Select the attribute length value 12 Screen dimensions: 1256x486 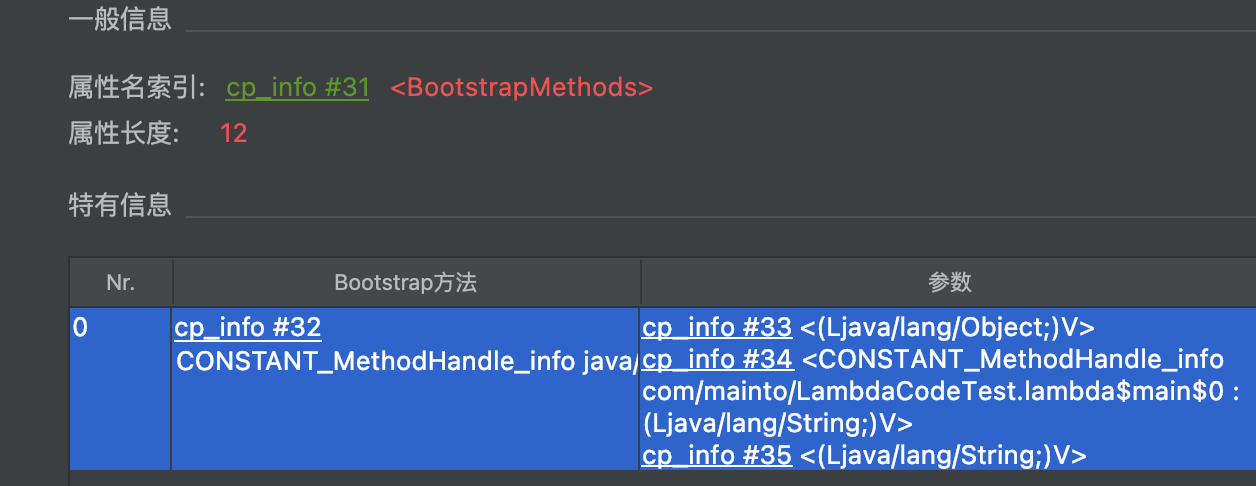tap(233, 133)
